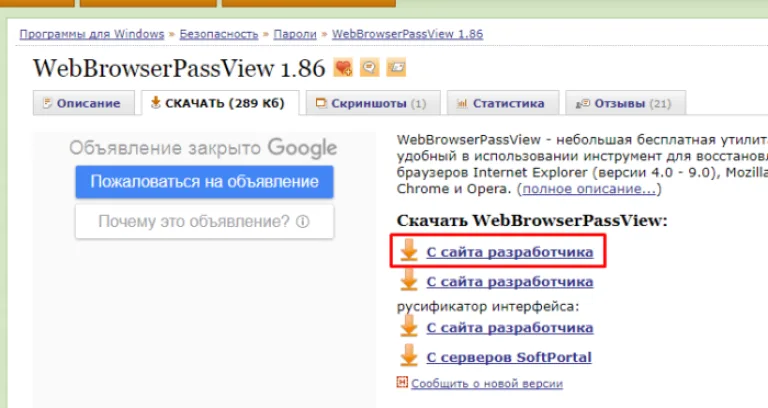
Task: Click the red icon beside Сообщить о новой версии
Action: pyautogui.click(x=402, y=382)
